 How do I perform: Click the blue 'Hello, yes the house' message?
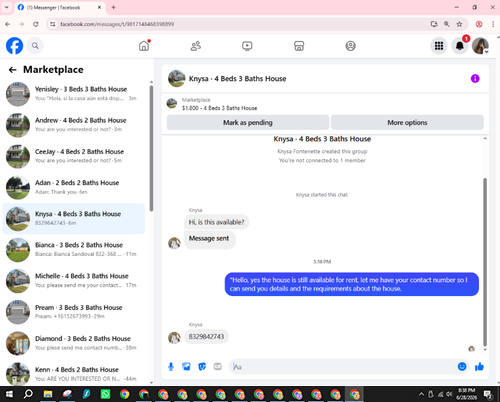click(352, 284)
